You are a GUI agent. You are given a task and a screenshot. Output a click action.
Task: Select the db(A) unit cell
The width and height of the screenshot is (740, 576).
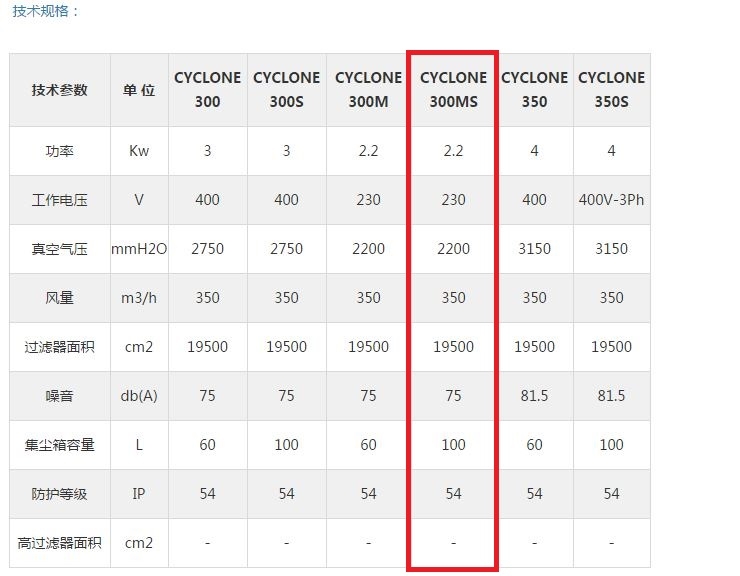tap(139, 396)
